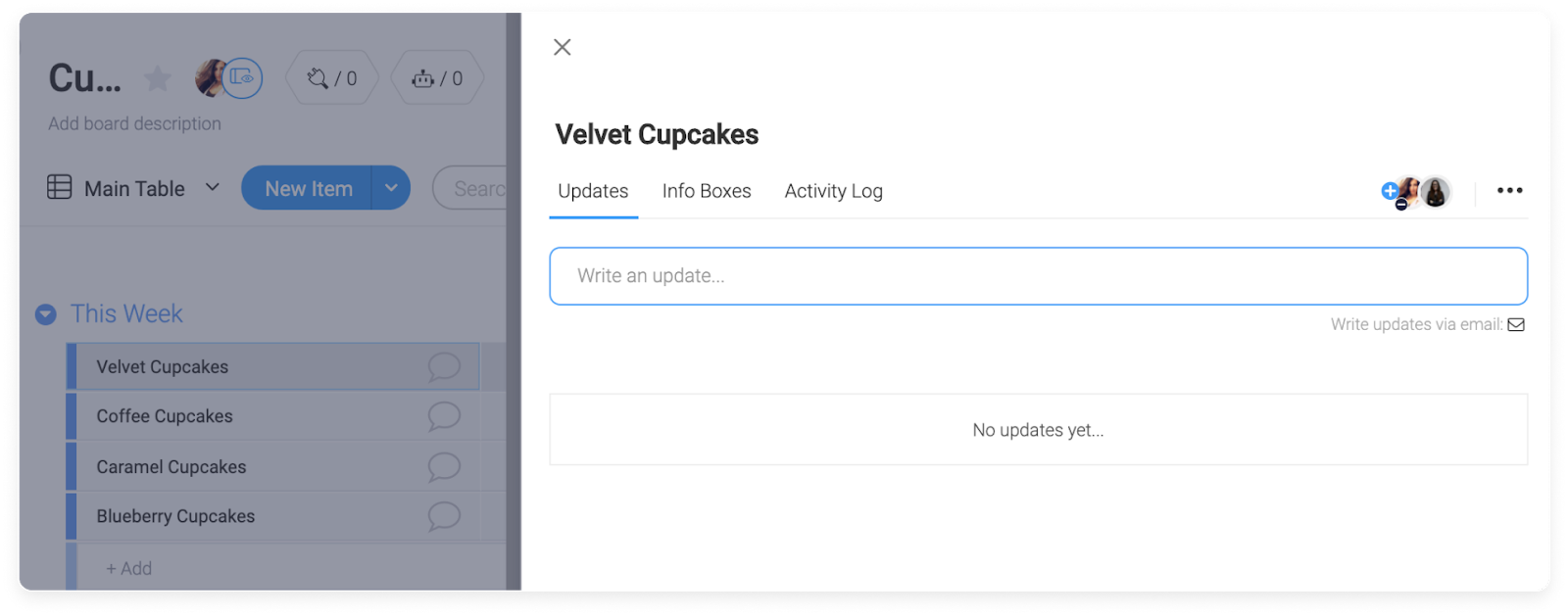Viewport: 1568px width, 616px height.
Task: Click the board members avatar icon
Action: click(229, 78)
